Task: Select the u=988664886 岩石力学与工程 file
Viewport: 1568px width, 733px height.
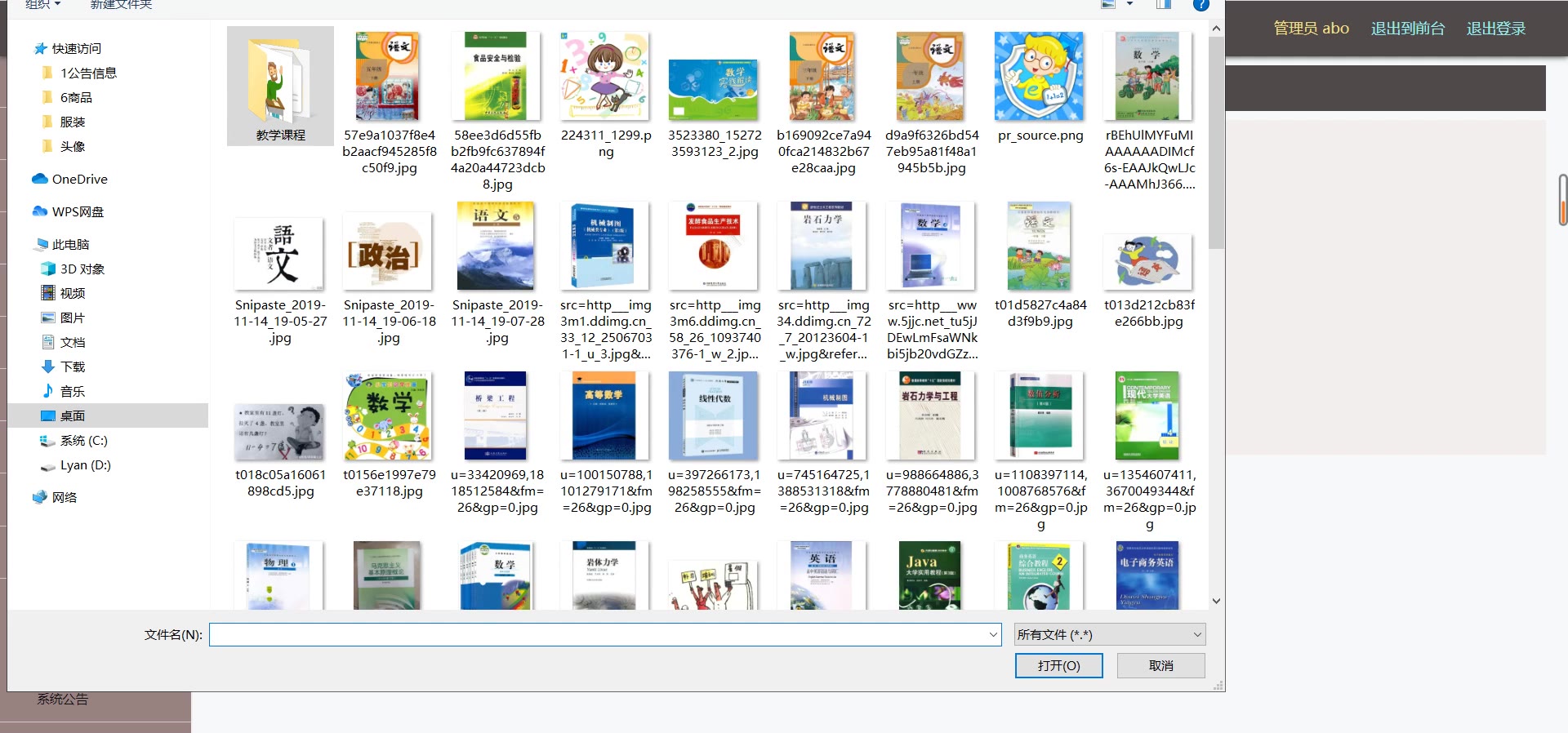Action: (x=932, y=443)
